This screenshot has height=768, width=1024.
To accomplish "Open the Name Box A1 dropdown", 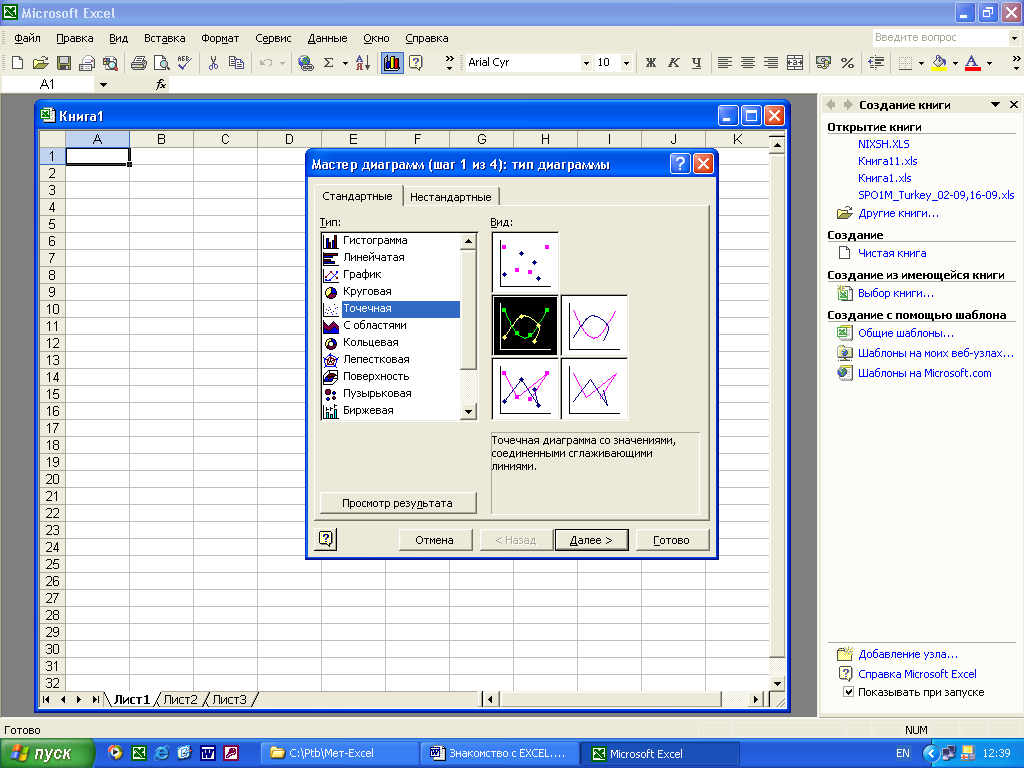I will [x=103, y=84].
